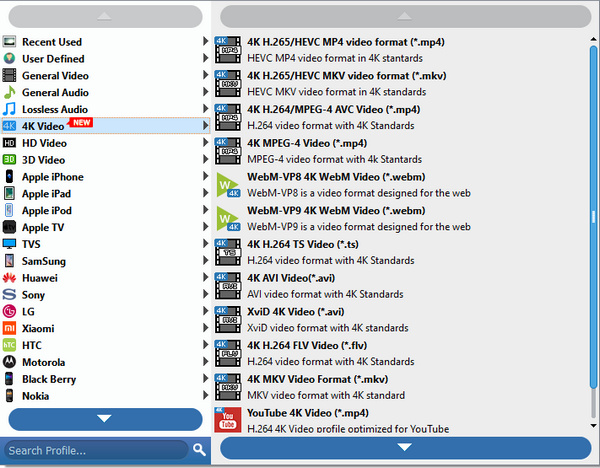Click the WebM-VP8 4K format icon
Image resolution: width=600 pixels, height=468 pixels.
[x=228, y=185]
